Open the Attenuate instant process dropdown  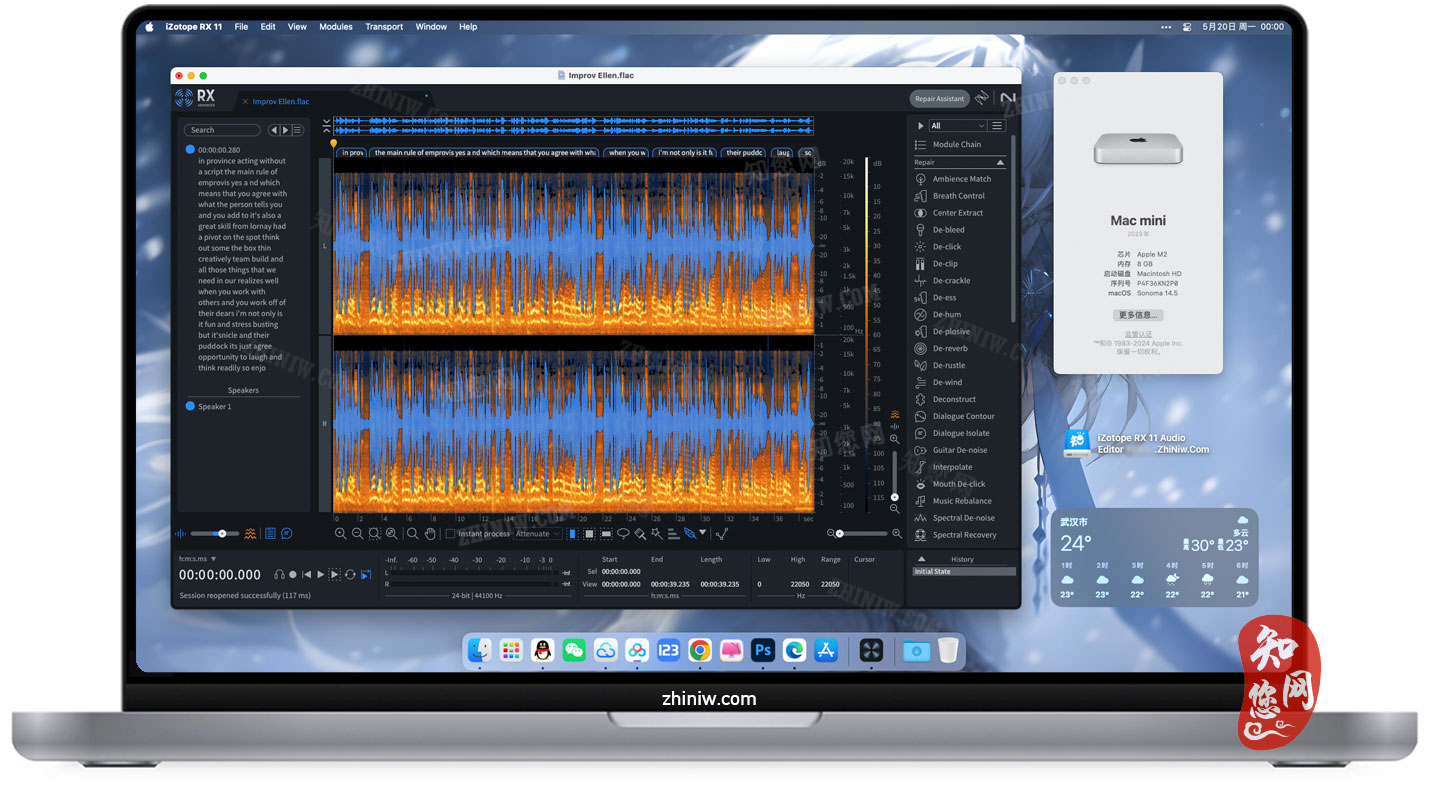tap(538, 534)
